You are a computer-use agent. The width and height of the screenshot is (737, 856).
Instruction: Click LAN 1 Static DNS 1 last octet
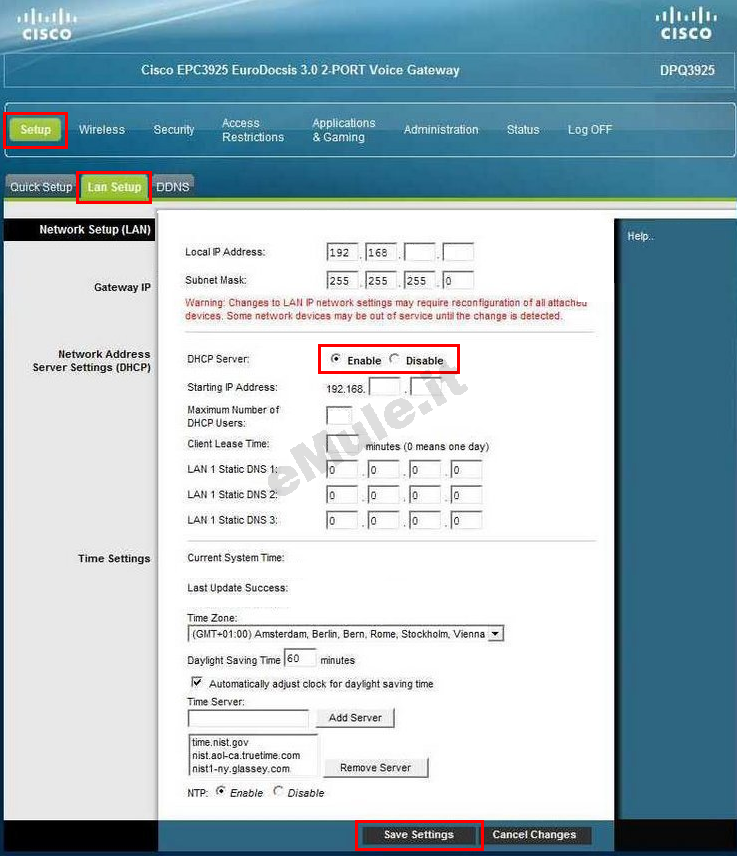466,469
